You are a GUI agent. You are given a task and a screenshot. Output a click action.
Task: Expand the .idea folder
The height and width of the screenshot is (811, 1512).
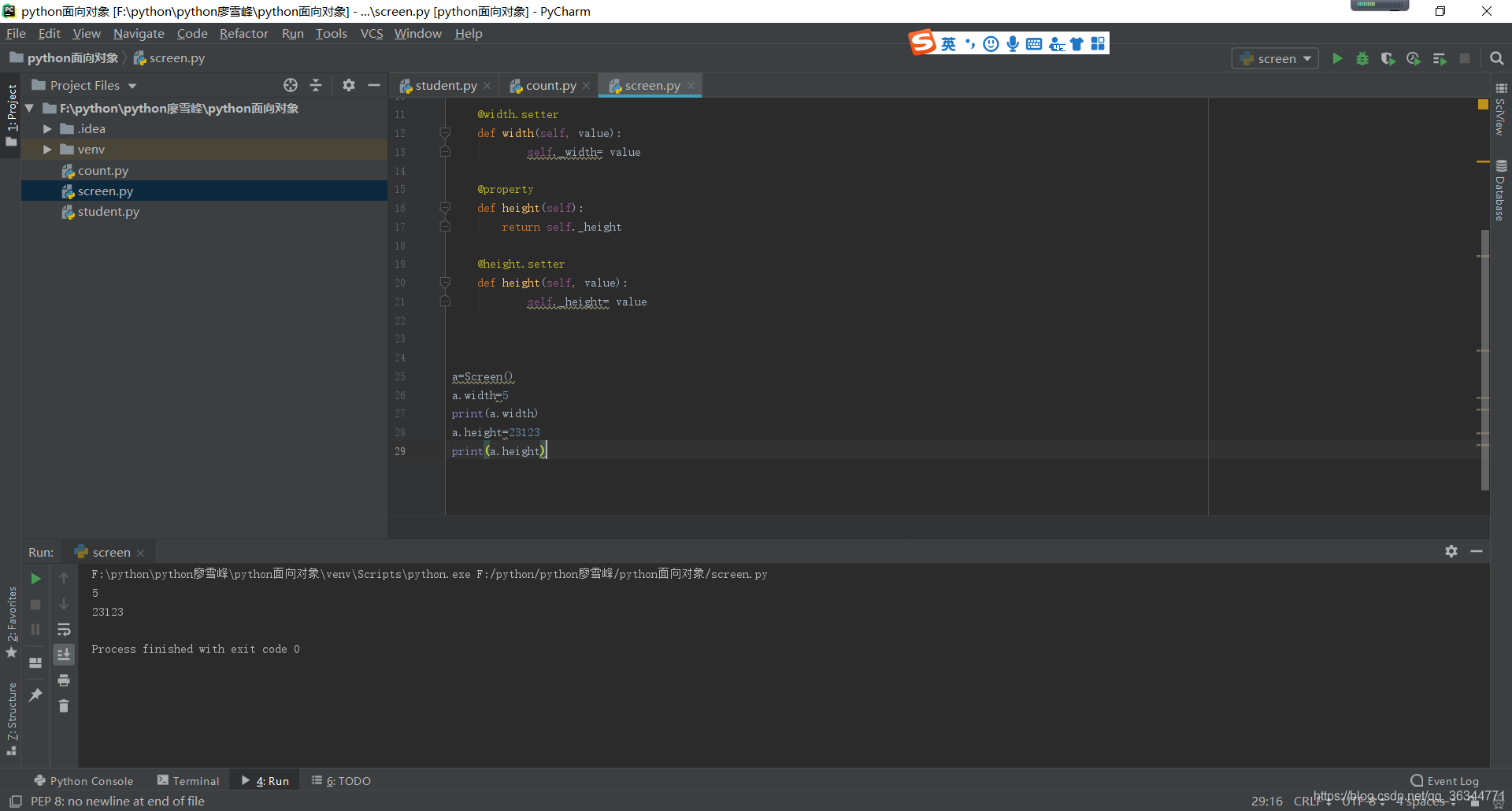coord(47,129)
